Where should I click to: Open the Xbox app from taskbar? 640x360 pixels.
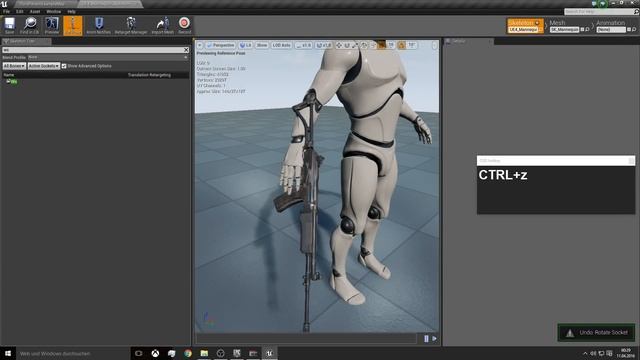pos(155,353)
